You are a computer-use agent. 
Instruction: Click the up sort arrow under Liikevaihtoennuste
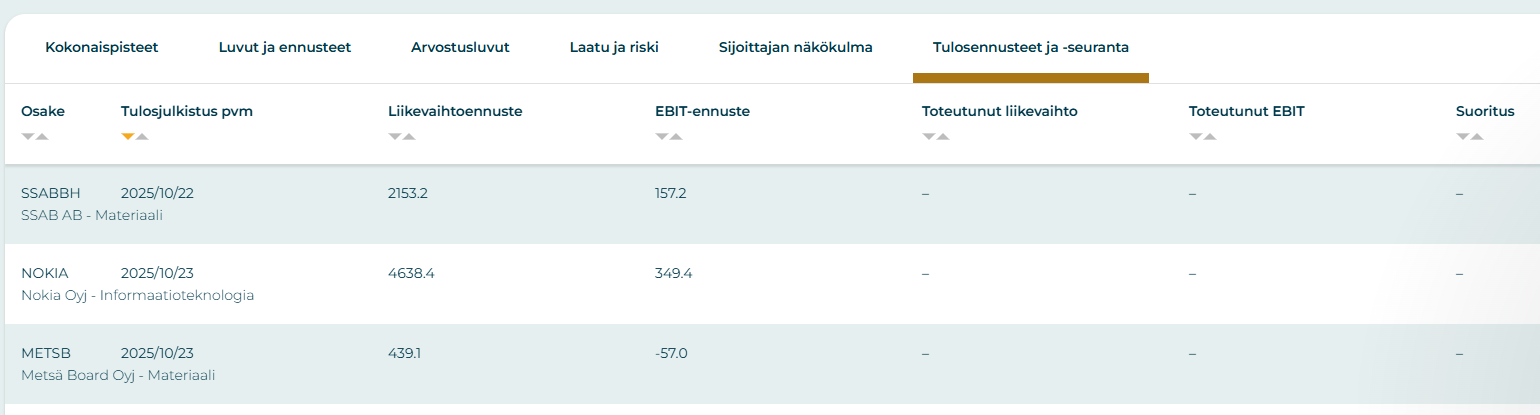[x=409, y=137]
